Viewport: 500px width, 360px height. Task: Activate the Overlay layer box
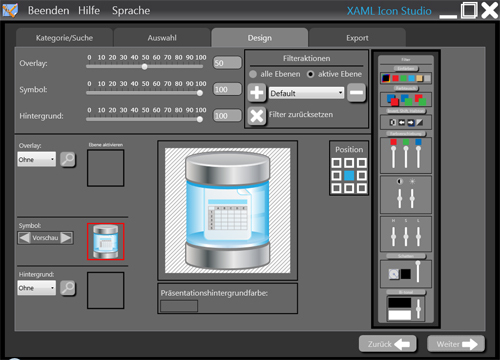tap(106, 168)
